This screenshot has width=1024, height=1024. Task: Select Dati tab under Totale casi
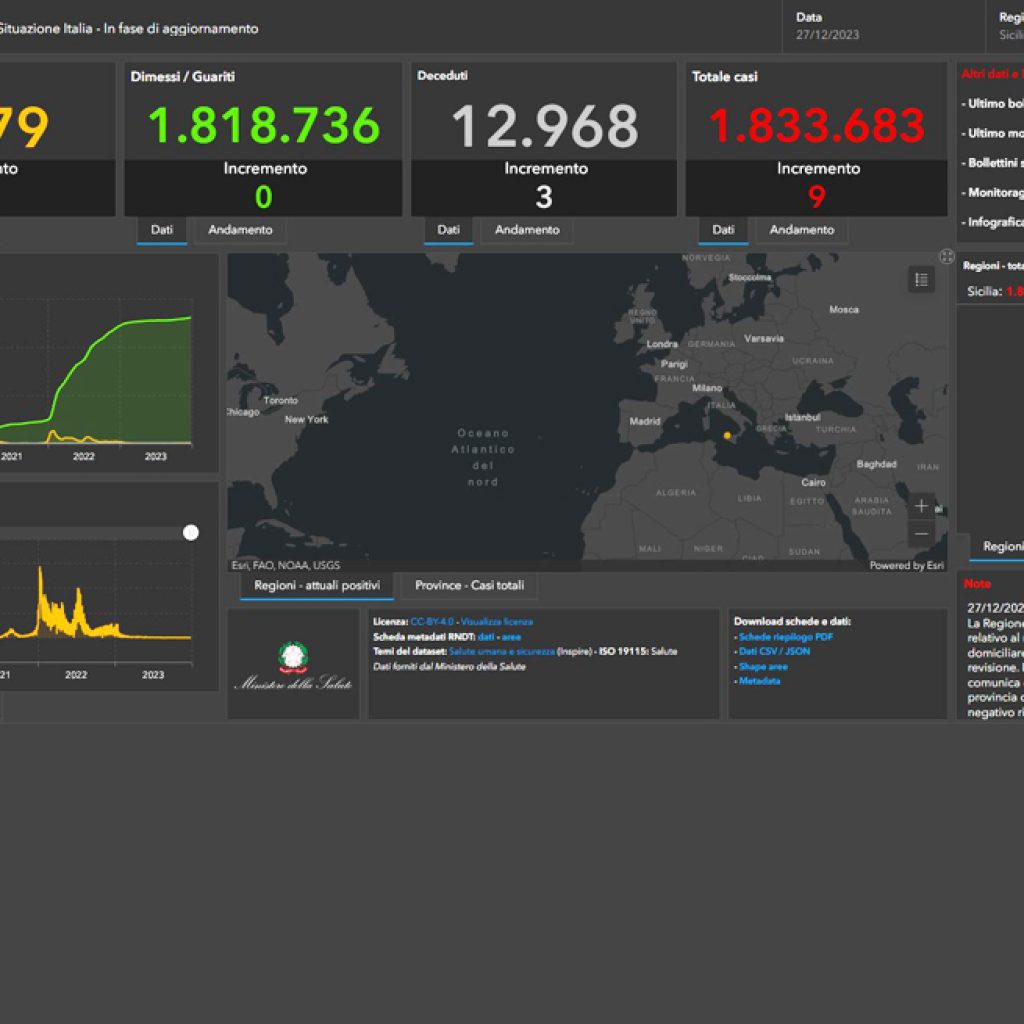(723, 230)
